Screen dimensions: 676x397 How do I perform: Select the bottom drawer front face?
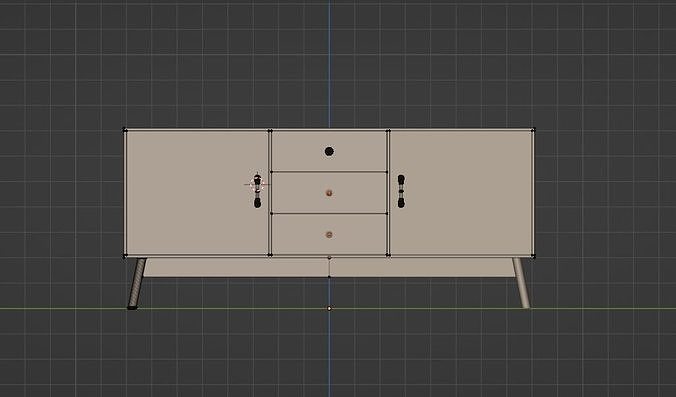click(x=329, y=234)
